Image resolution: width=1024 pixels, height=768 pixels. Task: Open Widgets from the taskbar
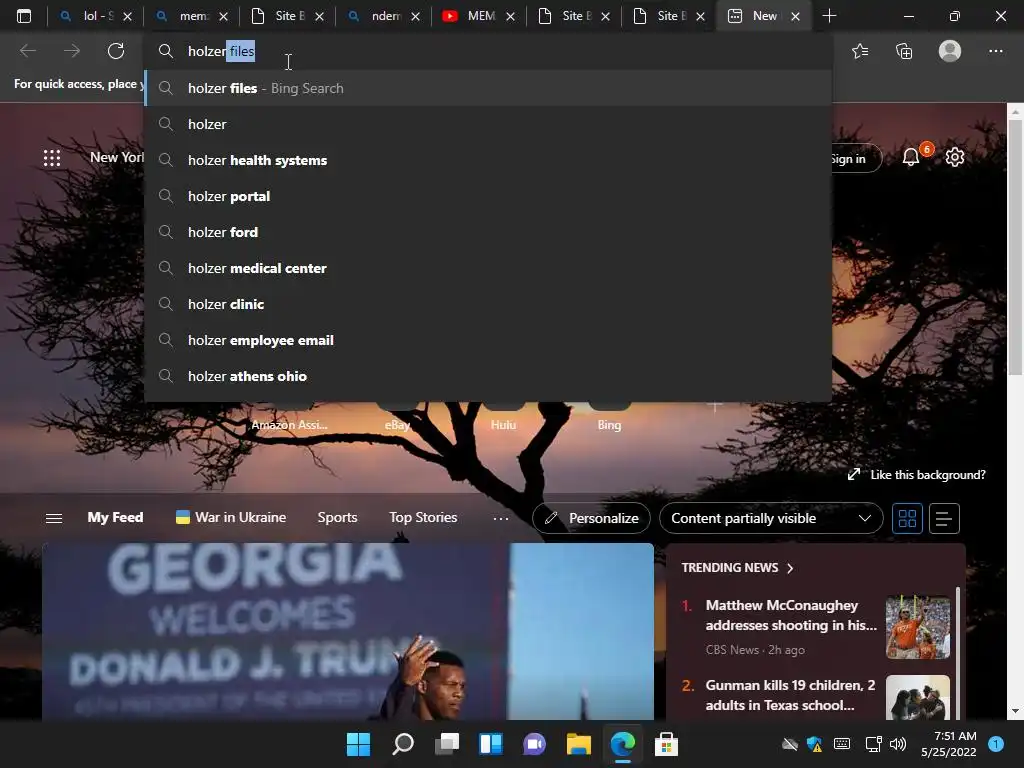[x=490, y=744]
